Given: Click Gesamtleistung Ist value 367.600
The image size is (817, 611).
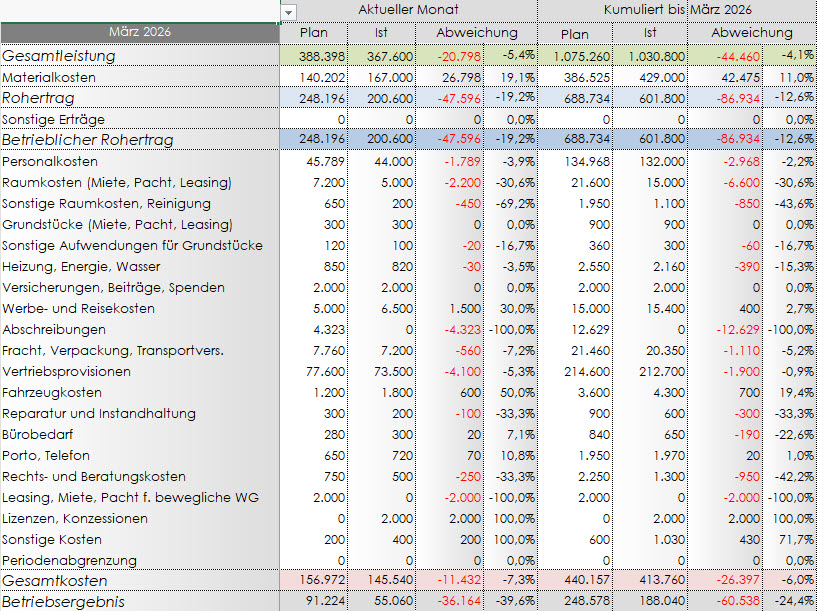Looking at the screenshot, I should click(x=389, y=56).
